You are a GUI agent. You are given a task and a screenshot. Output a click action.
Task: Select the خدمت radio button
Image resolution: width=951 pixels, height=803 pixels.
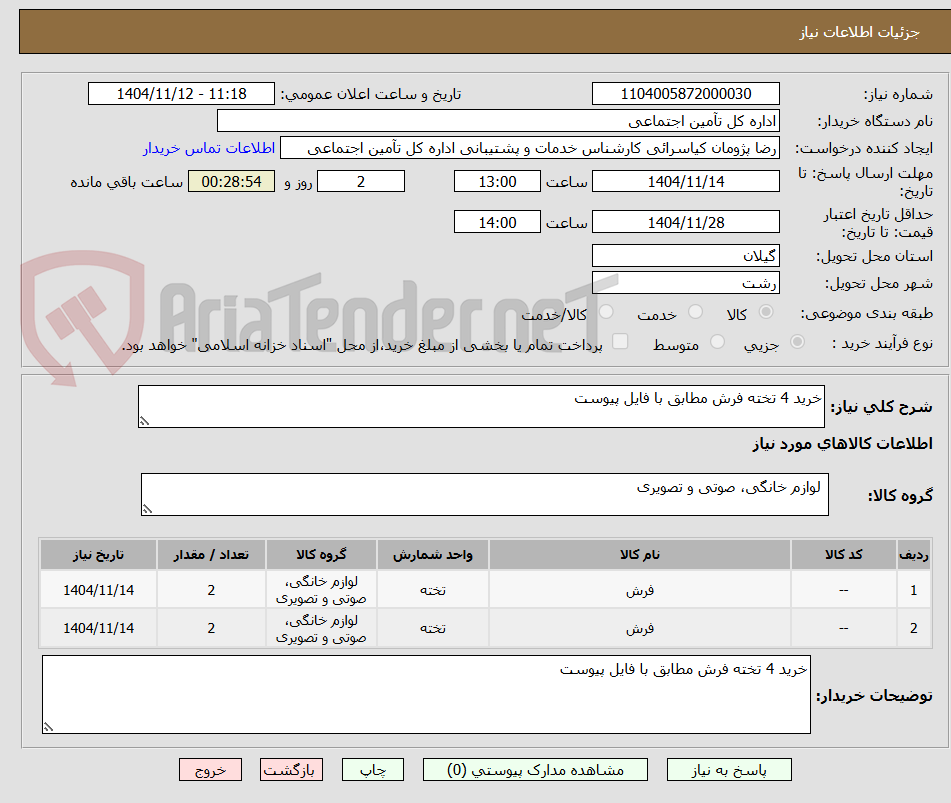click(x=696, y=312)
